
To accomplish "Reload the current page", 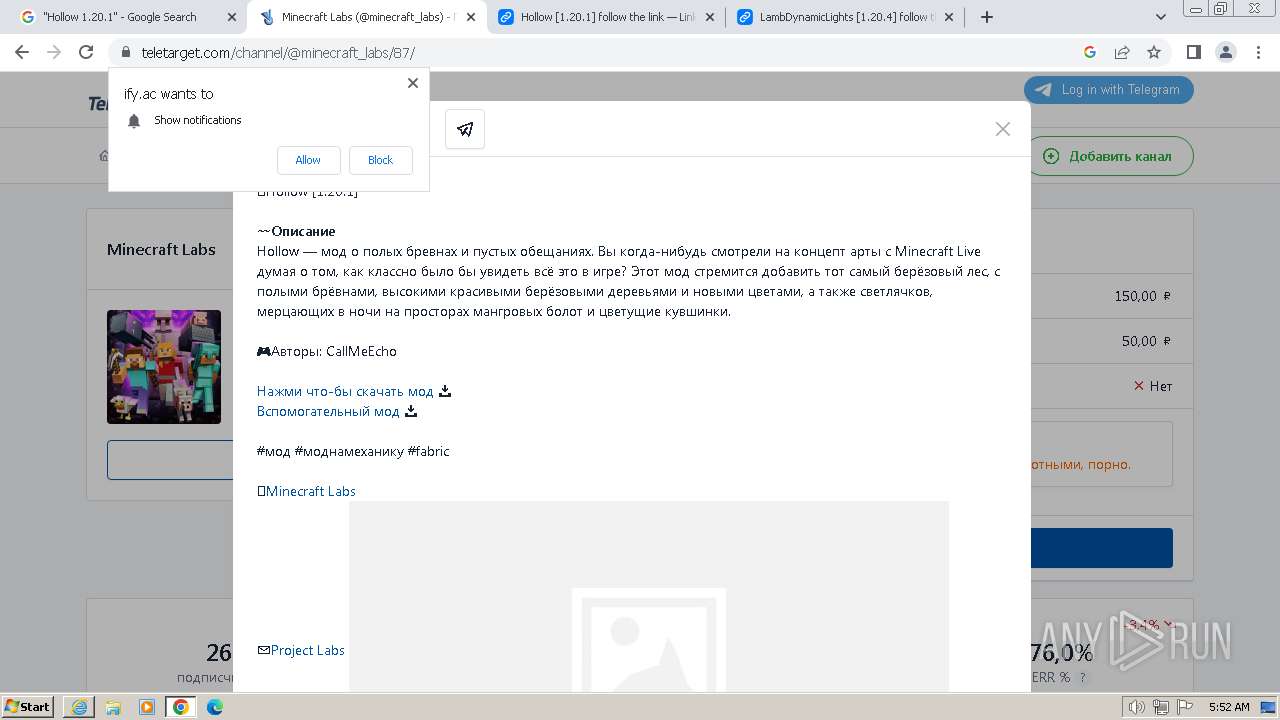I will click(x=86, y=53).
